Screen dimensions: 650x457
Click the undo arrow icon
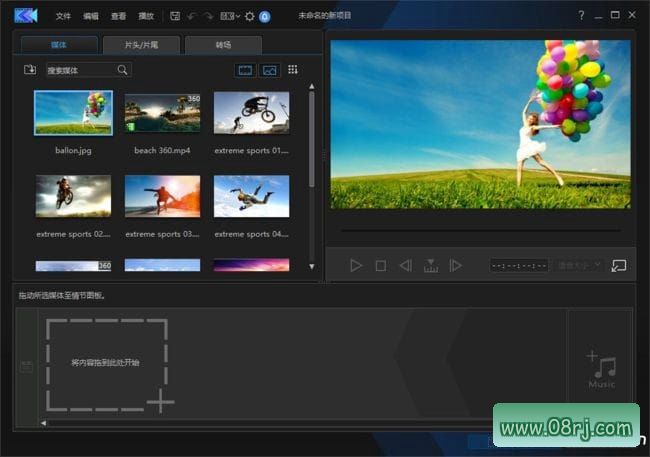tap(192, 16)
